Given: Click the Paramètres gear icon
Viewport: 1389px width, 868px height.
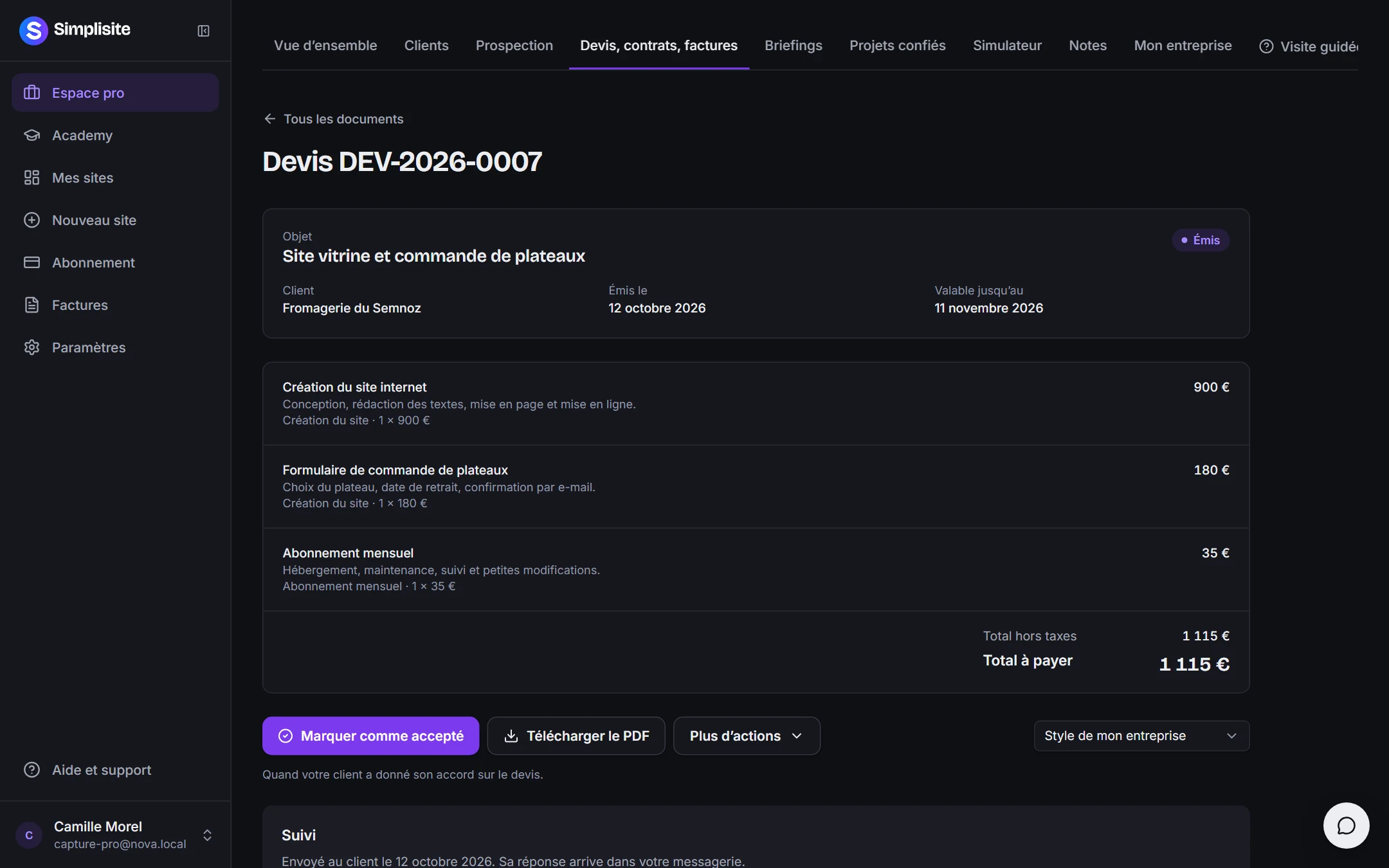Looking at the screenshot, I should [x=32, y=347].
